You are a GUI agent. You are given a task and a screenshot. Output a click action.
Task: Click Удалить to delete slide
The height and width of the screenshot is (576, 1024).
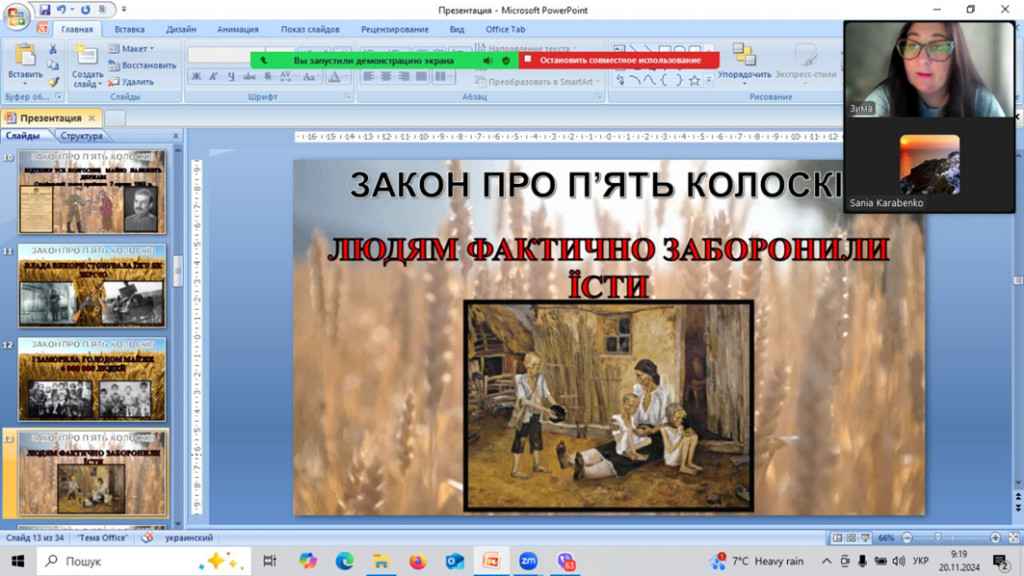[x=131, y=82]
